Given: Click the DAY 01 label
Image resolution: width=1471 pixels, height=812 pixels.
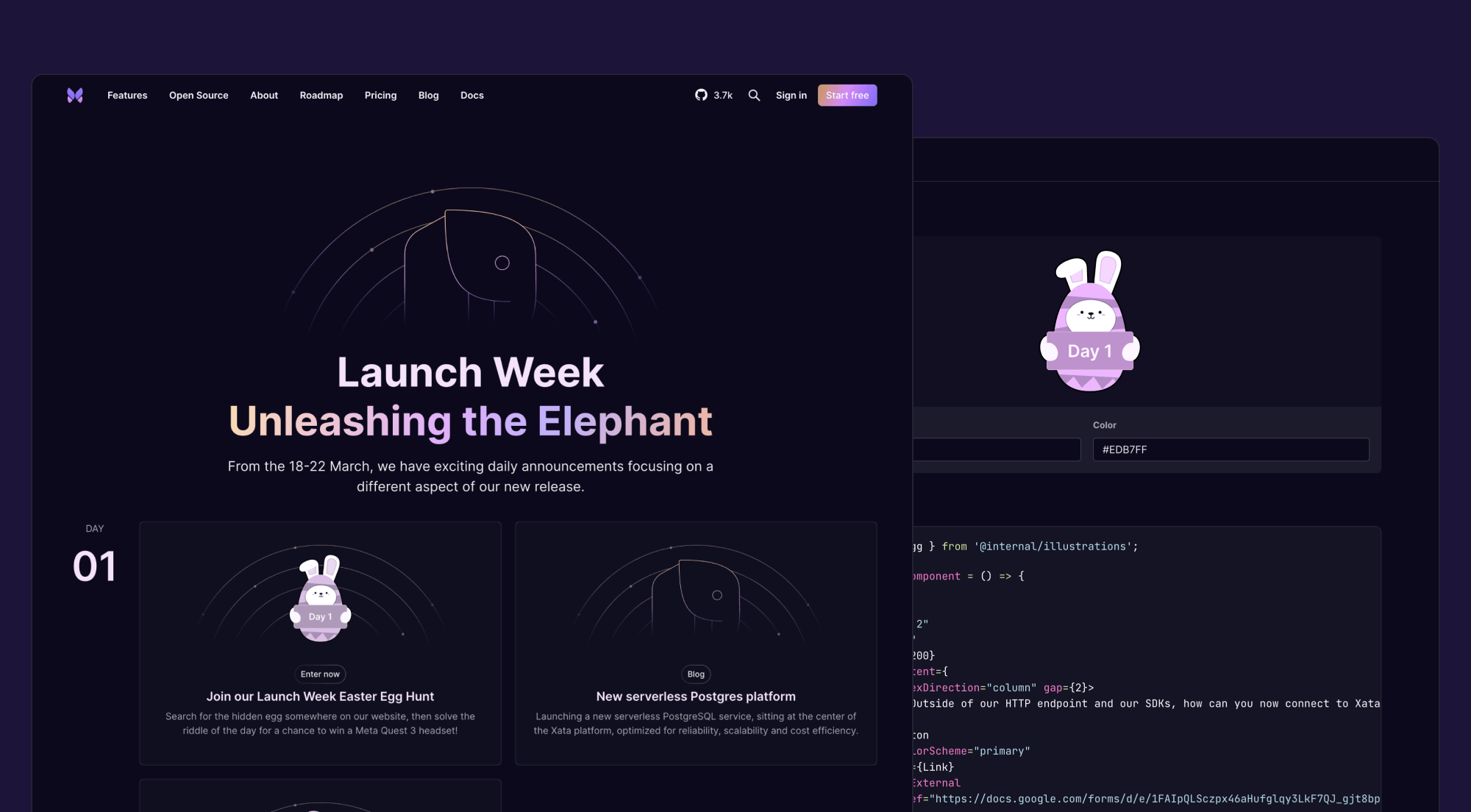Looking at the screenshot, I should tap(94, 555).
